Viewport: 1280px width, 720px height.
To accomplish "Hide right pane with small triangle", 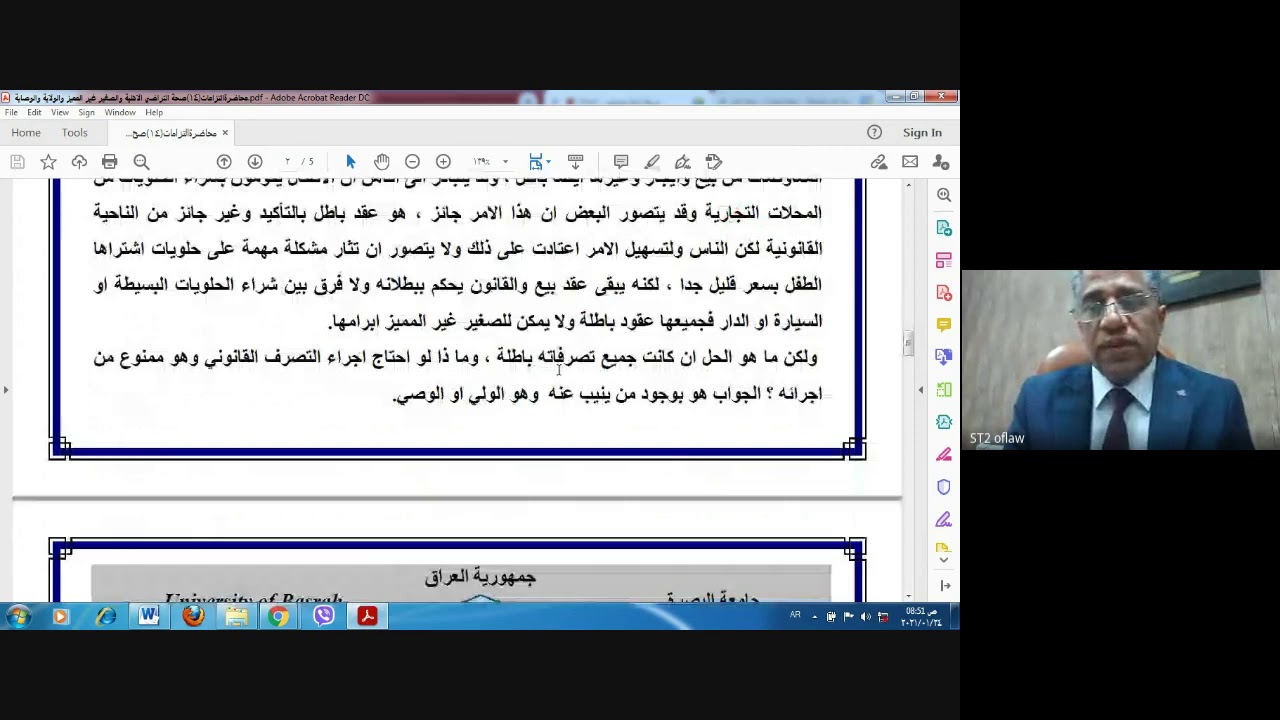I will 921,390.
